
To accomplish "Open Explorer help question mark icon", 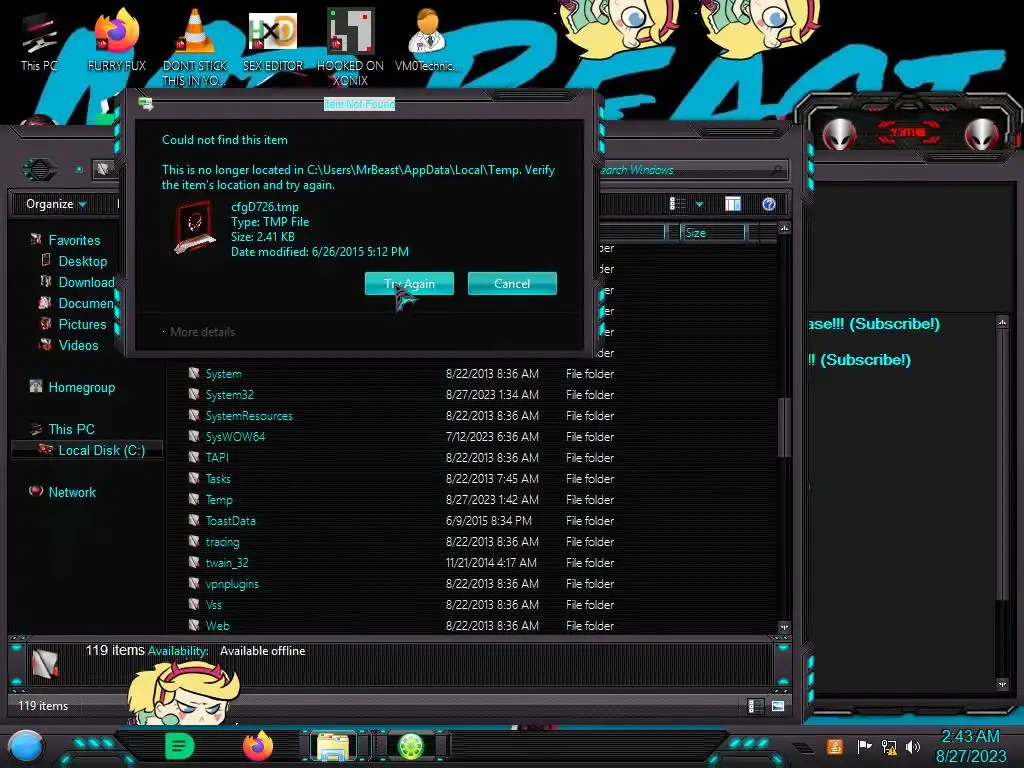I will (769, 204).
